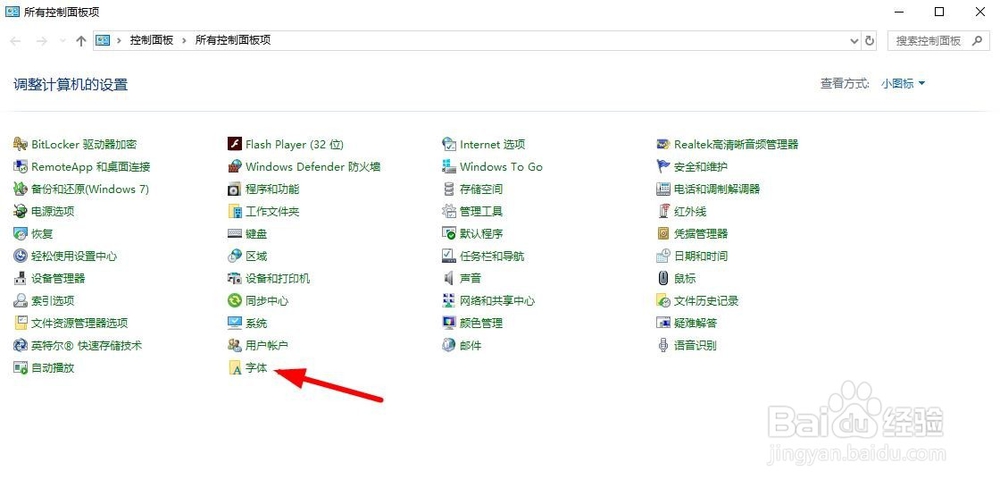This screenshot has width=1000, height=488.
Task: Click the 电源选项 battery icon
Action: click(x=20, y=212)
